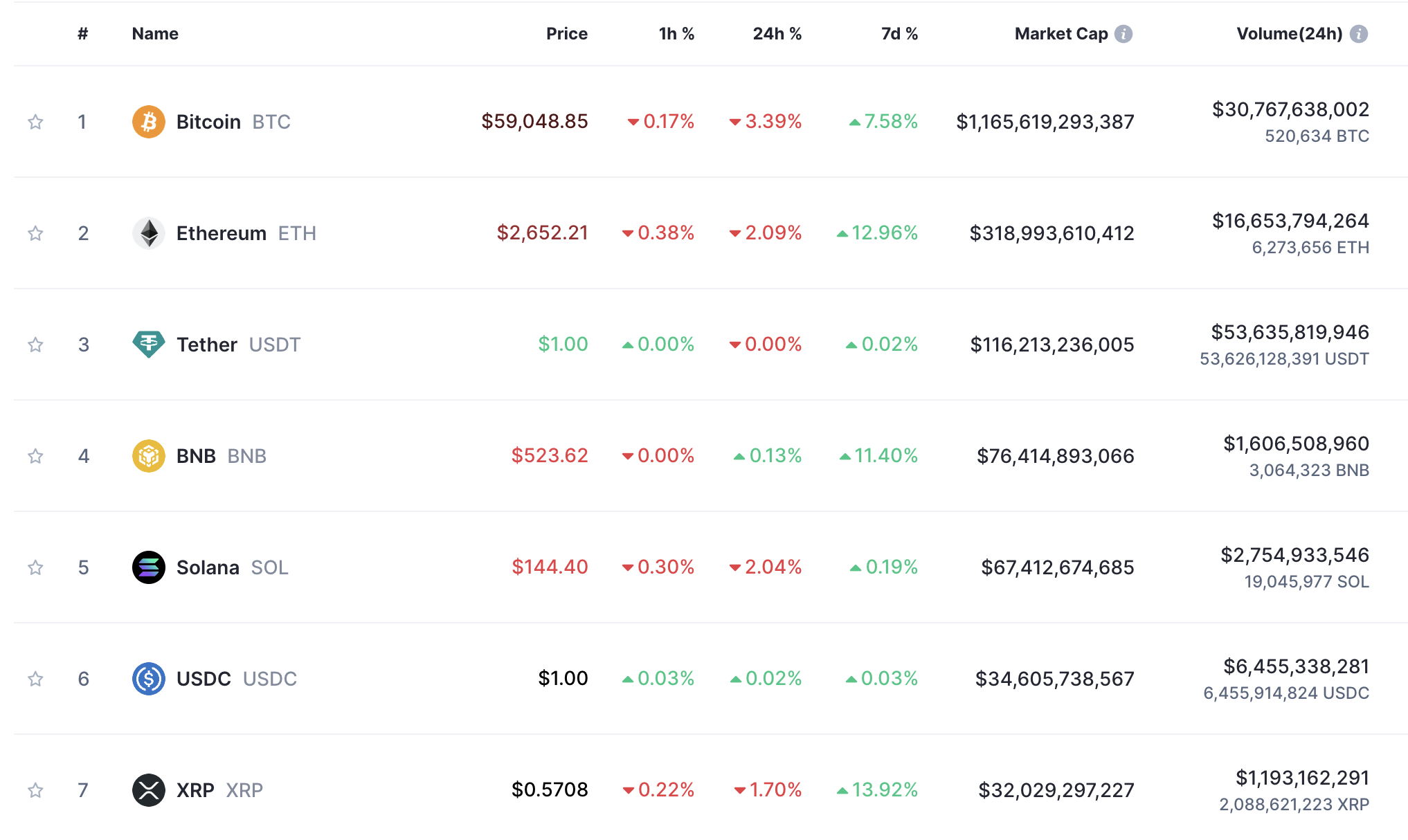Click BNB market cap $76,414,893,066
The height and width of the screenshot is (840, 1408).
tap(1055, 456)
